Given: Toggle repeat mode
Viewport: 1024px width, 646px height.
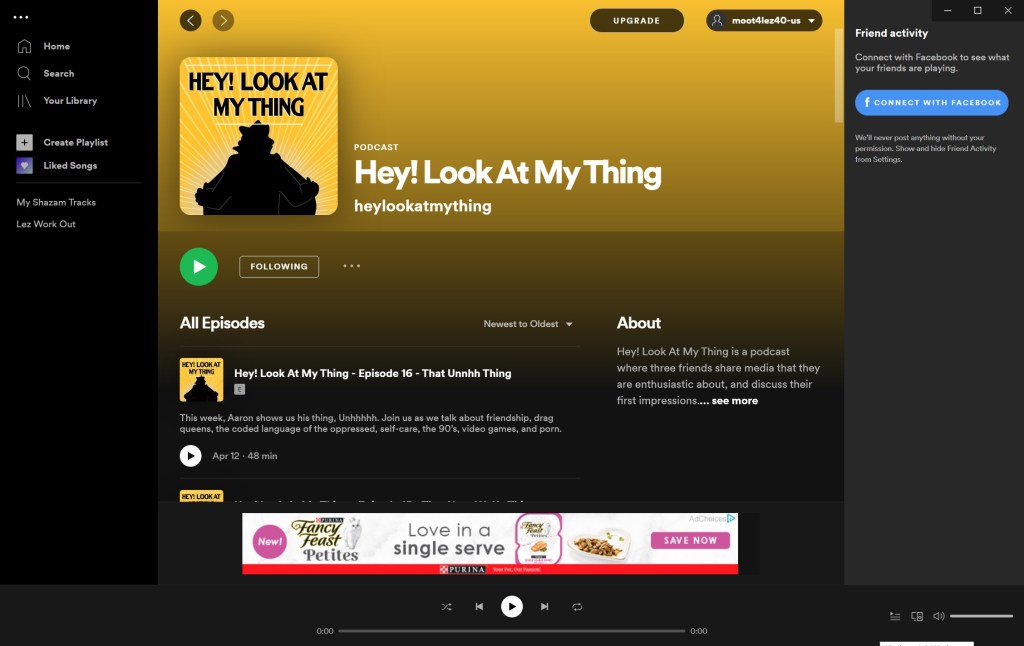Looking at the screenshot, I should [x=577, y=606].
